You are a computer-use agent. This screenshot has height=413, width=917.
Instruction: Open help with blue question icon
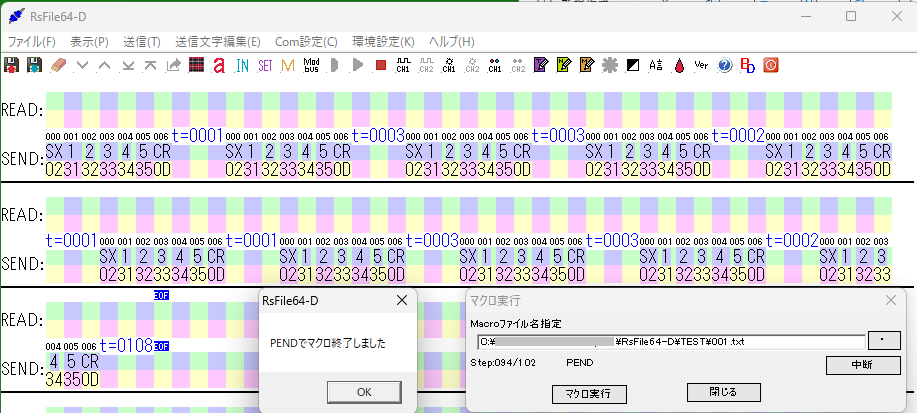(724, 65)
